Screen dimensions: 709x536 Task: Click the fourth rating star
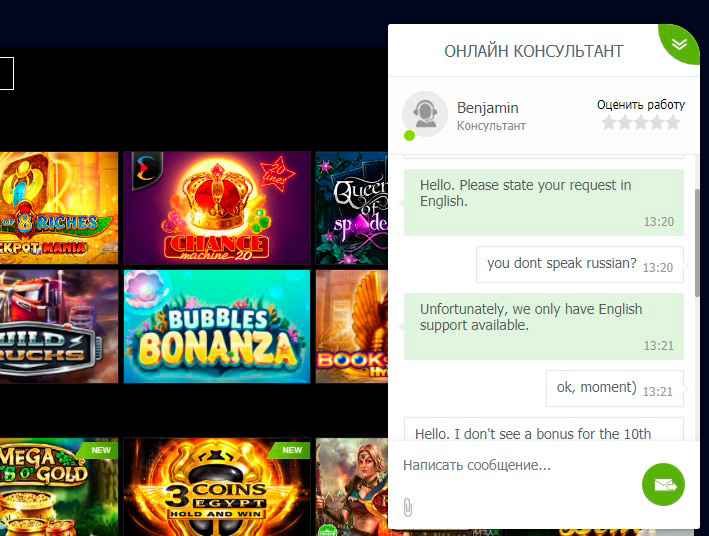tap(657, 122)
